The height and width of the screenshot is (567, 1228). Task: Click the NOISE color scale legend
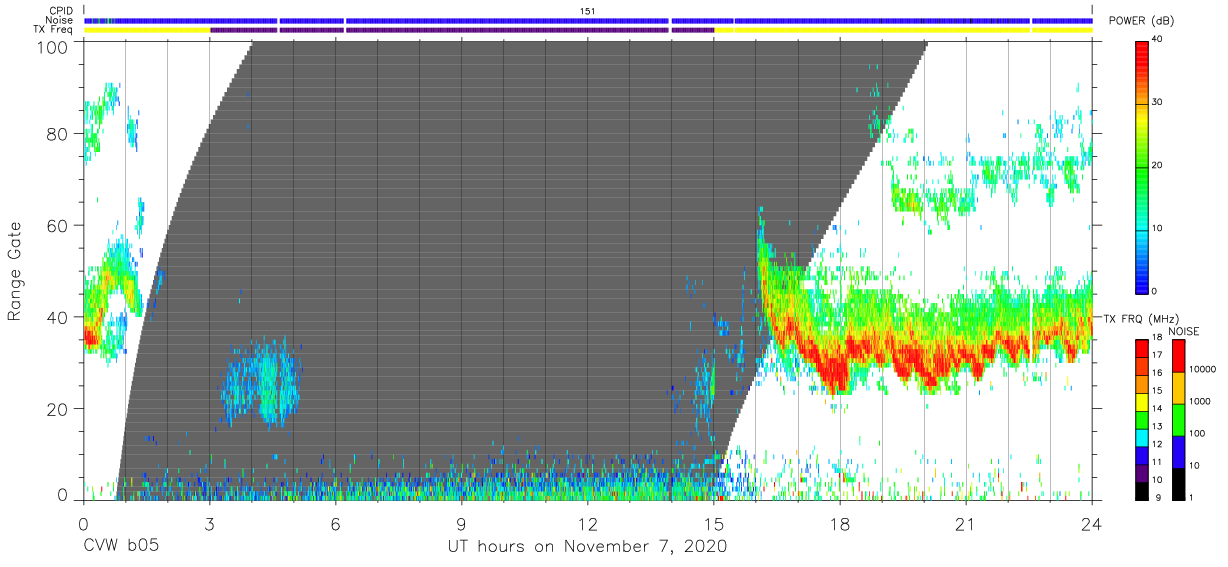[1179, 419]
